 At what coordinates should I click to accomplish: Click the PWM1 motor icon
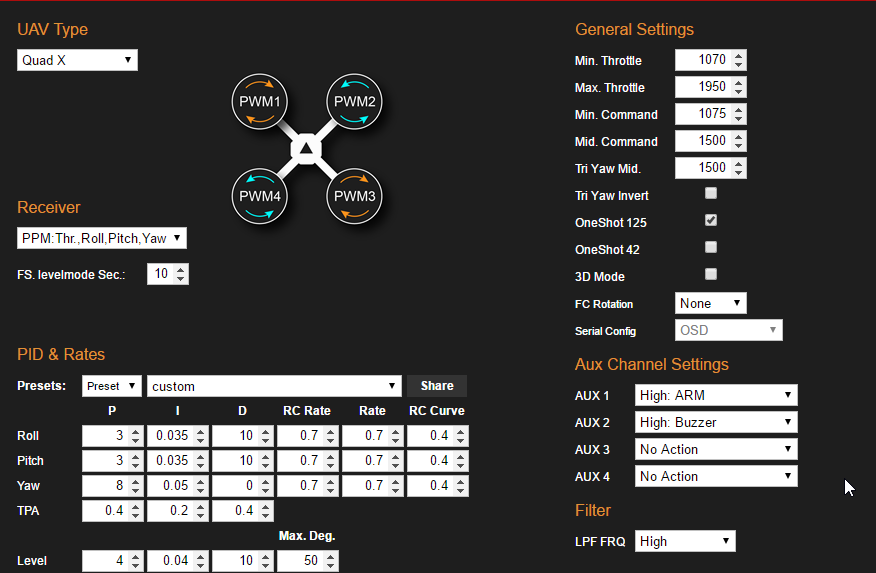[261, 102]
